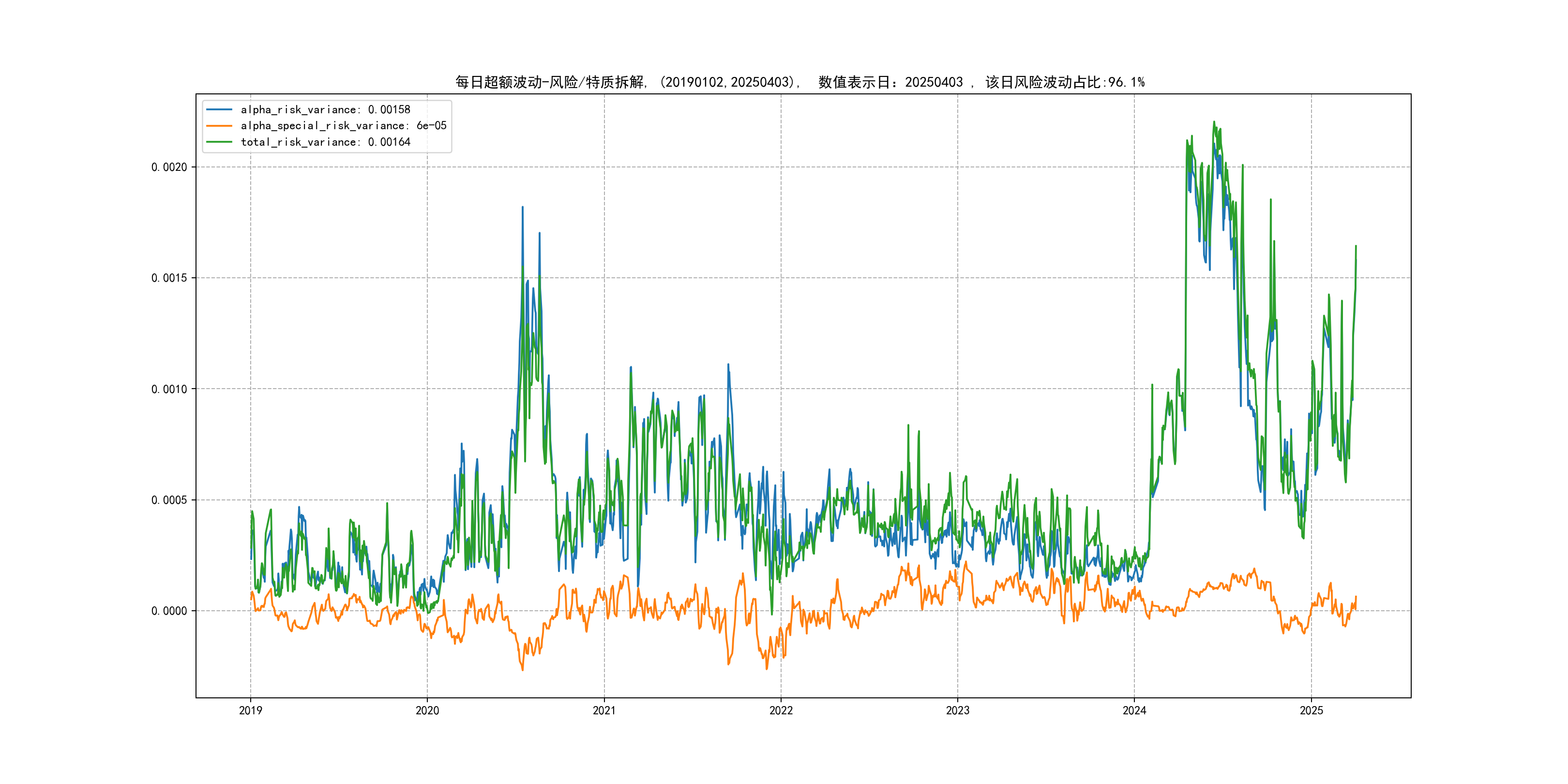Image resolution: width=1568 pixels, height=784 pixels.
Task: Click the 2022 x-axis tick label
Action: coord(781,710)
